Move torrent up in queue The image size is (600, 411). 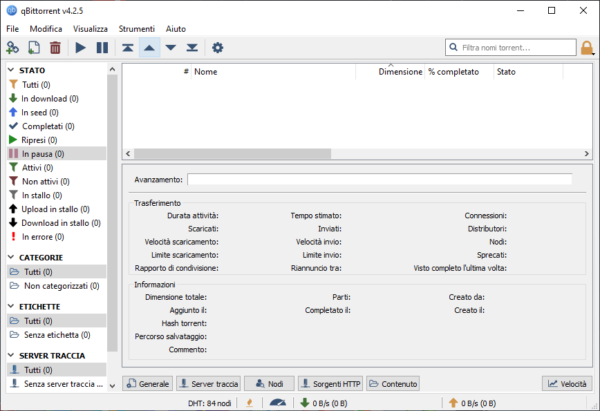(x=149, y=48)
